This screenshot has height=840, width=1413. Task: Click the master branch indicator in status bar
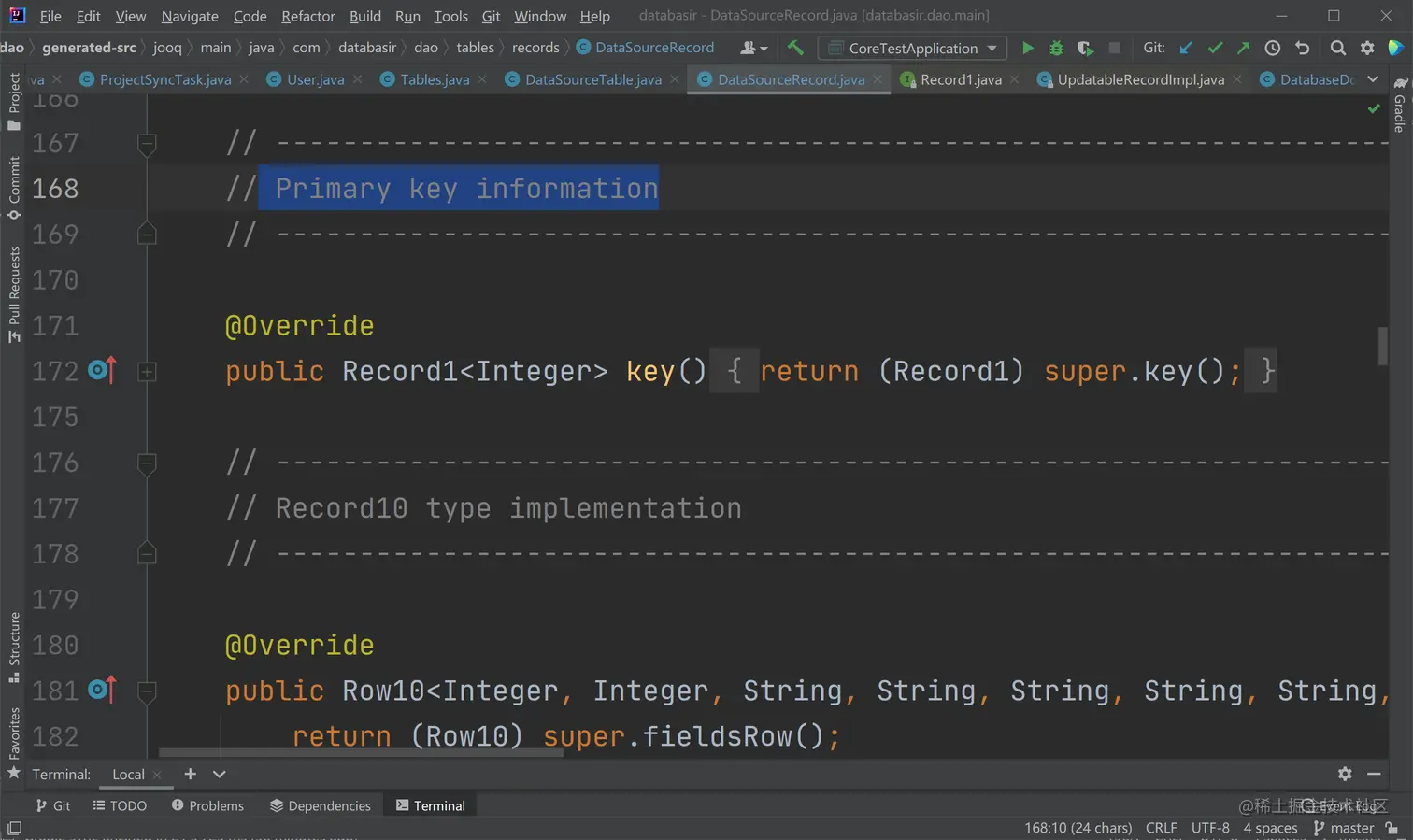(x=1344, y=828)
